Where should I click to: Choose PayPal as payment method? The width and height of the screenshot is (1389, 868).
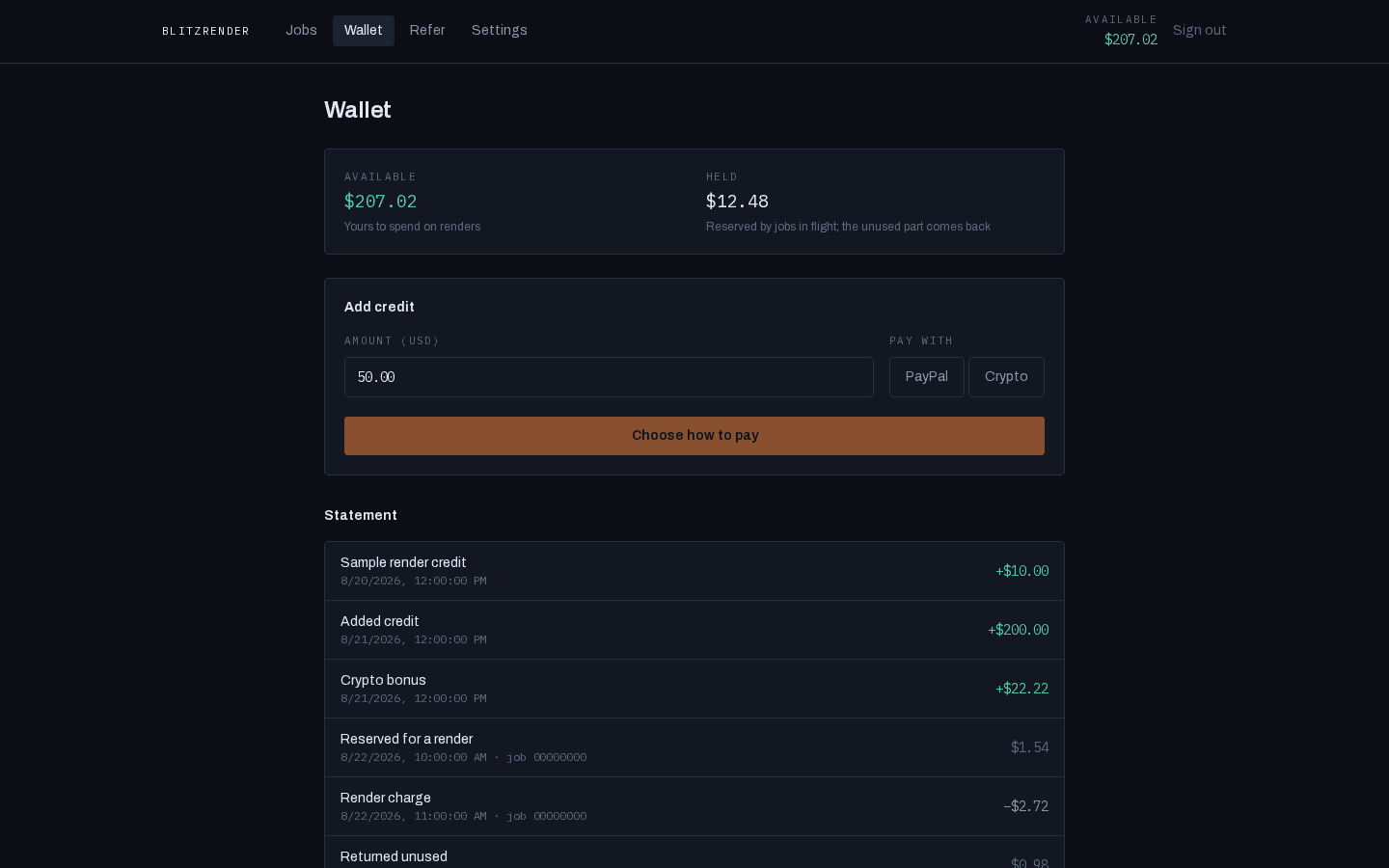click(927, 377)
